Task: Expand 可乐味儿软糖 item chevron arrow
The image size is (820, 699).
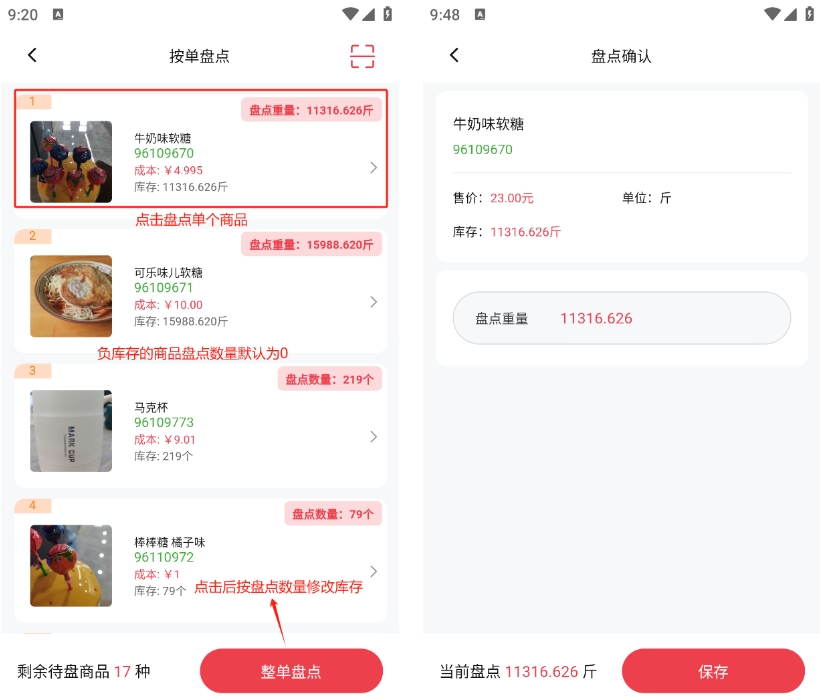Action: (373, 302)
